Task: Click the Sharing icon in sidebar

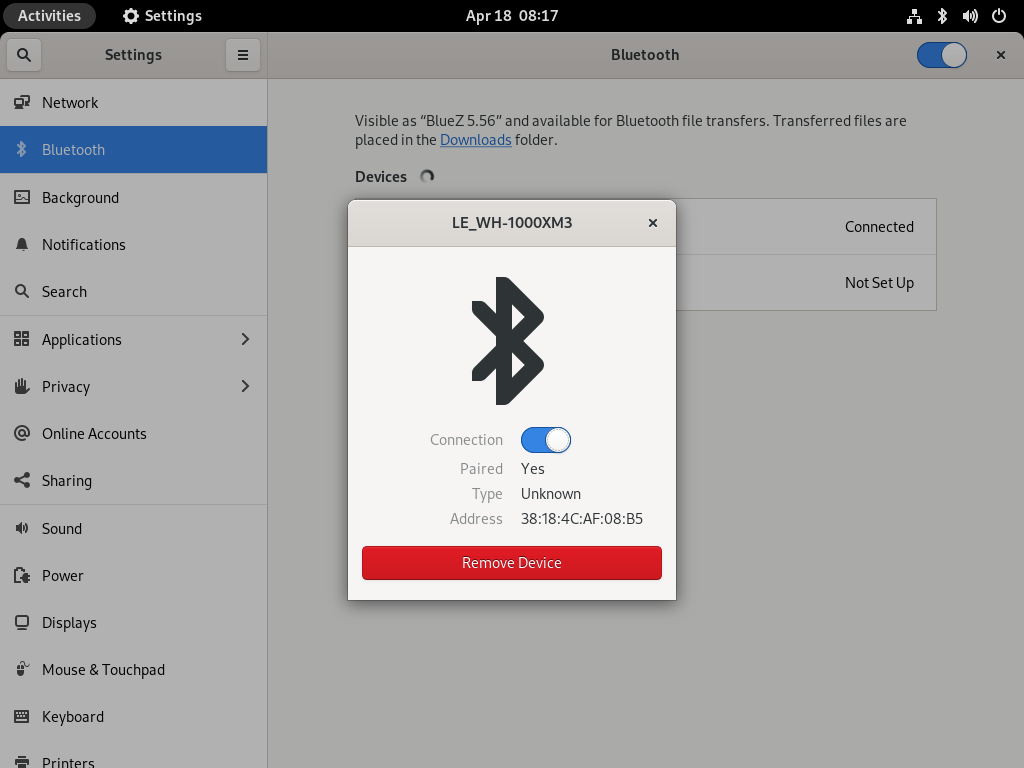Action: coord(22,480)
